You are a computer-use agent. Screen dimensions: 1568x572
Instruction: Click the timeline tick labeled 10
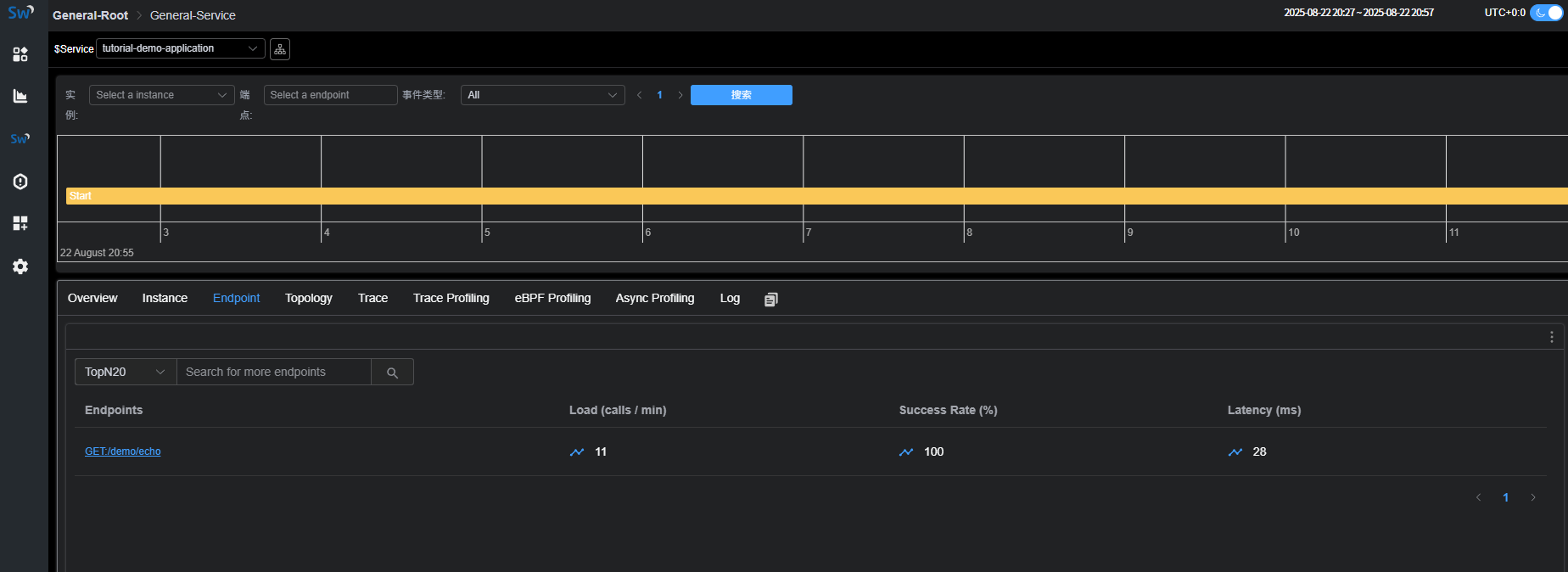tap(1294, 233)
